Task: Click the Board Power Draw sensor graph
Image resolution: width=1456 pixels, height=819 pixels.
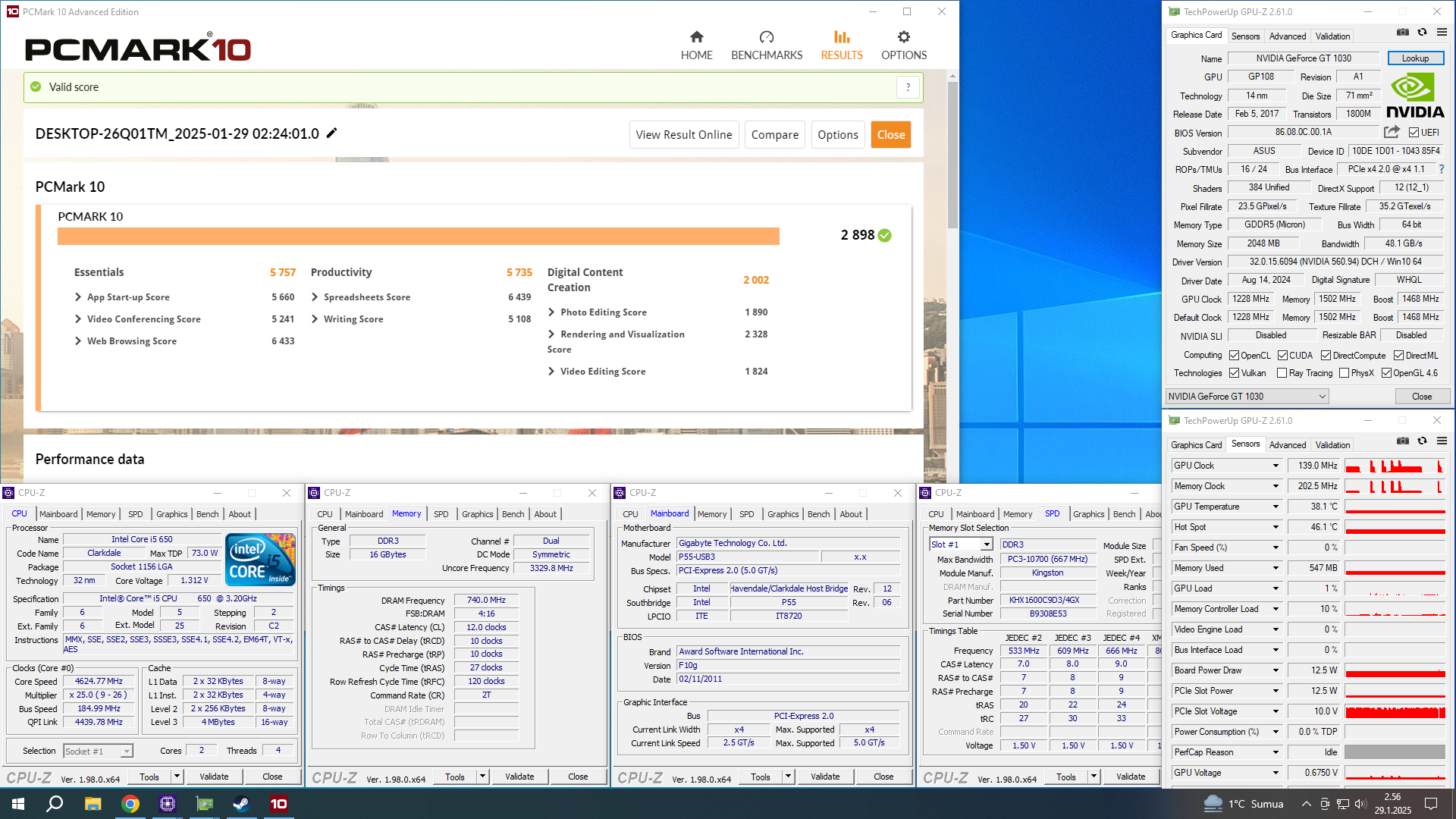Action: (x=1395, y=670)
